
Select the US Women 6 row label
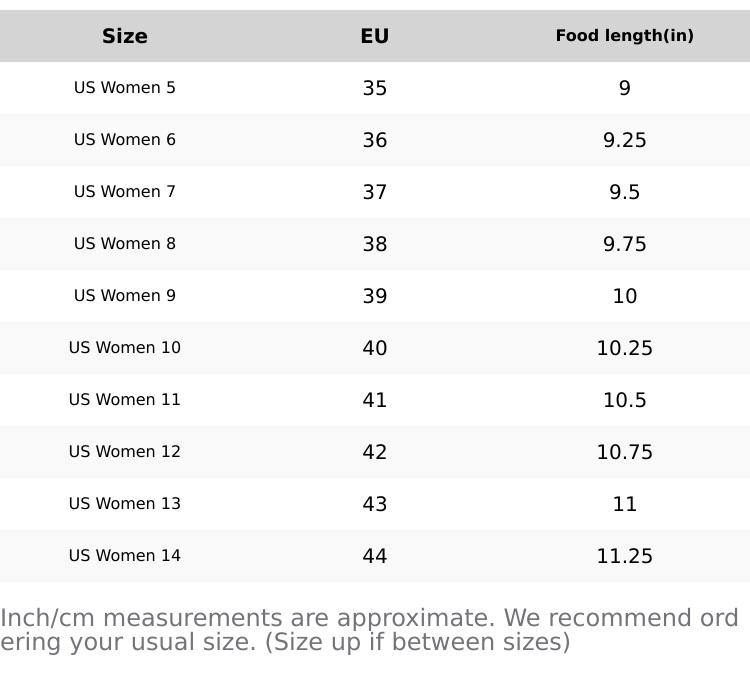pyautogui.click(x=125, y=140)
